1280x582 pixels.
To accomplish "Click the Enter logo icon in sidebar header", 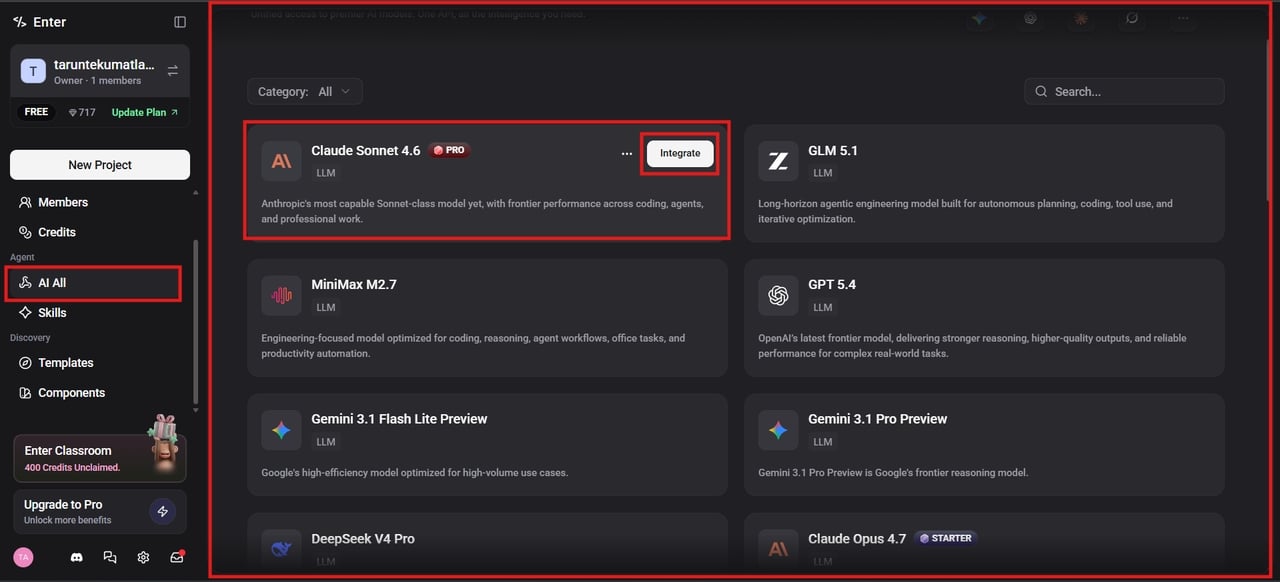I will point(20,22).
